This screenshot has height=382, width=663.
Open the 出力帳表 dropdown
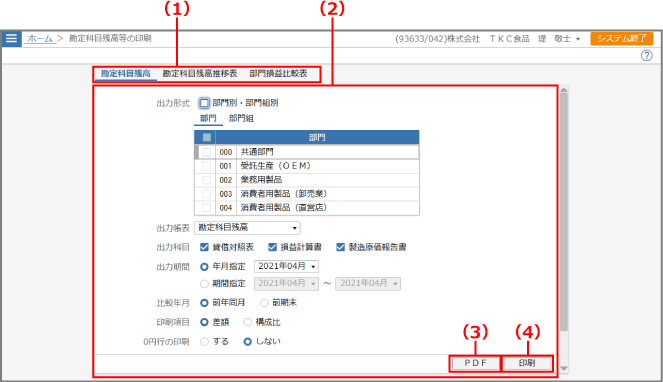(247, 228)
